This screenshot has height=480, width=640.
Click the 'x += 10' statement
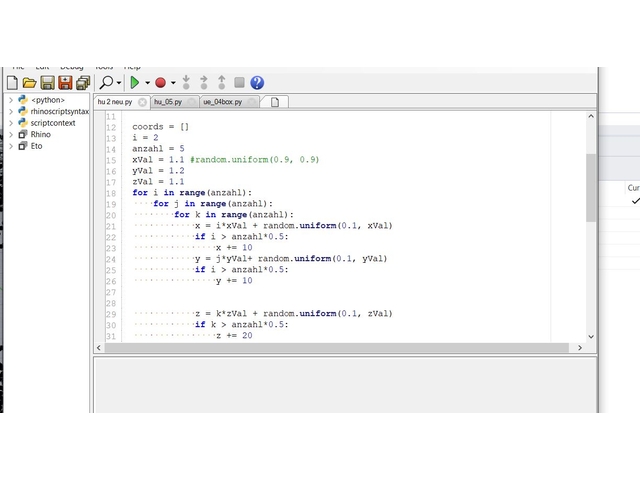(x=234, y=248)
